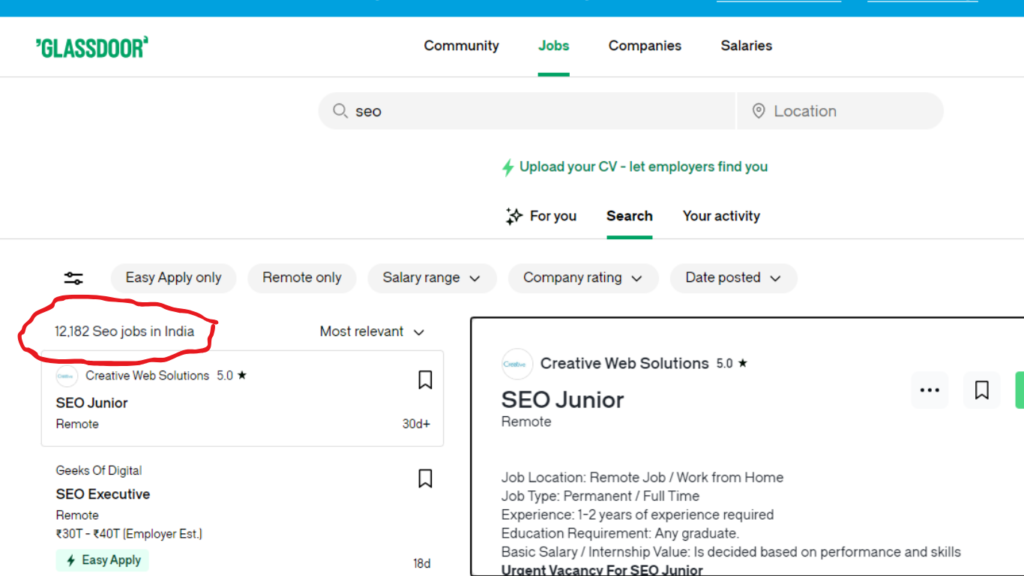Click the Job Location: Remote Job line
This screenshot has height=576, width=1024.
click(x=642, y=477)
